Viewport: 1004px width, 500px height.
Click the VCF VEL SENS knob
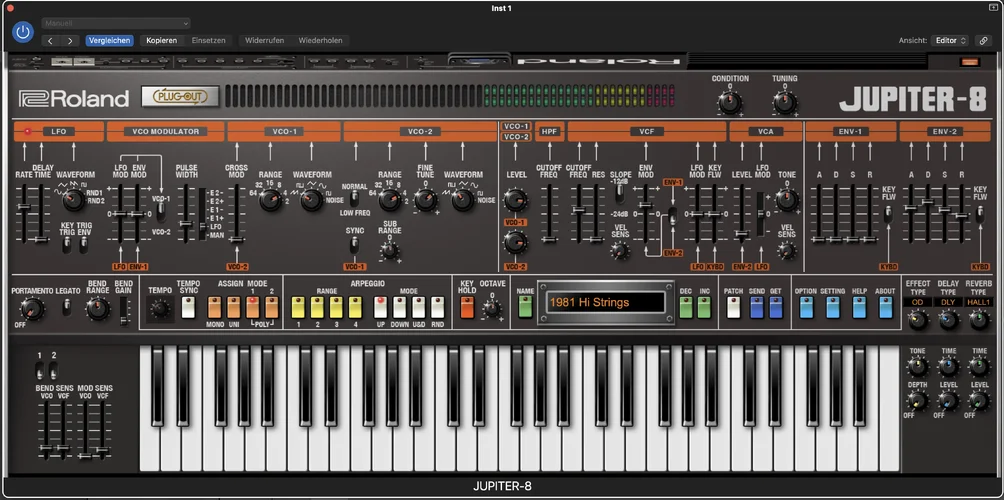click(x=619, y=250)
